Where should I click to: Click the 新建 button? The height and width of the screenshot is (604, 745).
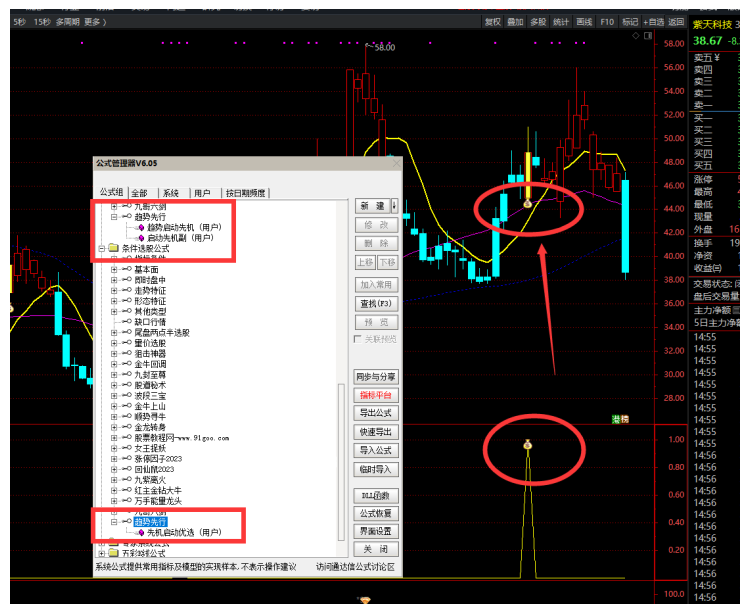[x=372, y=206]
